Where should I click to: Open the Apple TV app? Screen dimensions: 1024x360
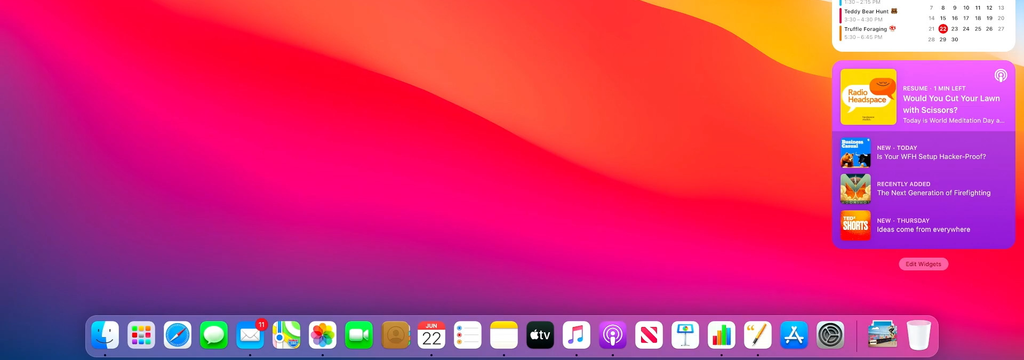(x=540, y=335)
